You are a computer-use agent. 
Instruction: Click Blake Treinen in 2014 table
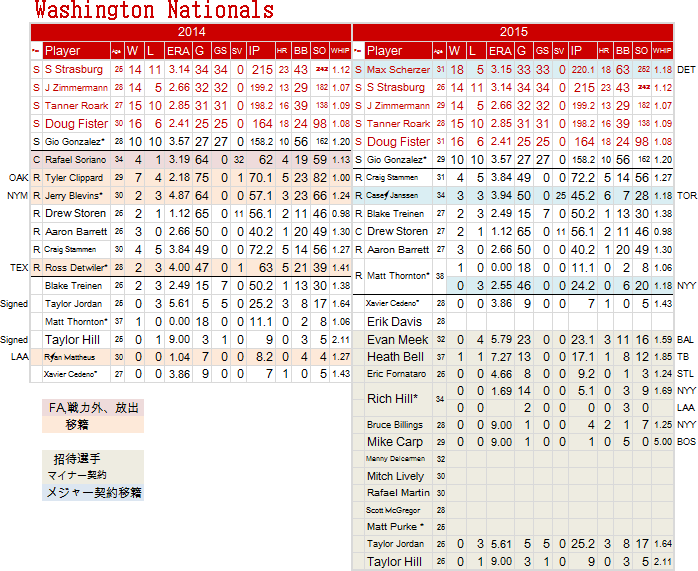(x=73, y=286)
